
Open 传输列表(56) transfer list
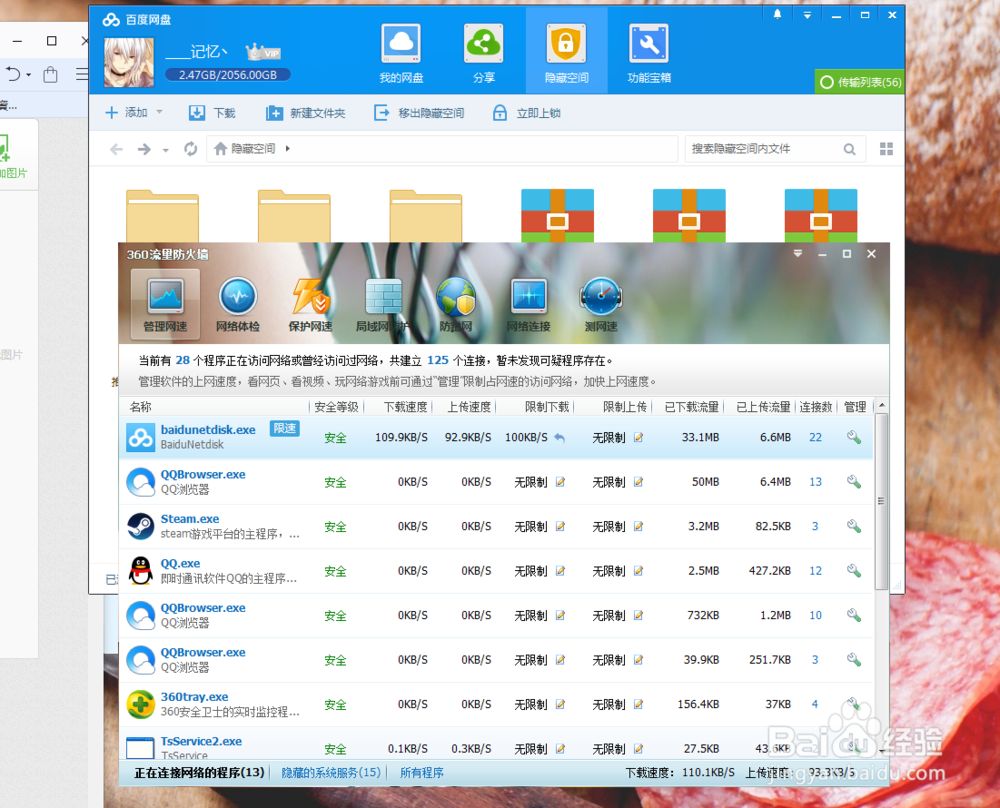tap(860, 82)
